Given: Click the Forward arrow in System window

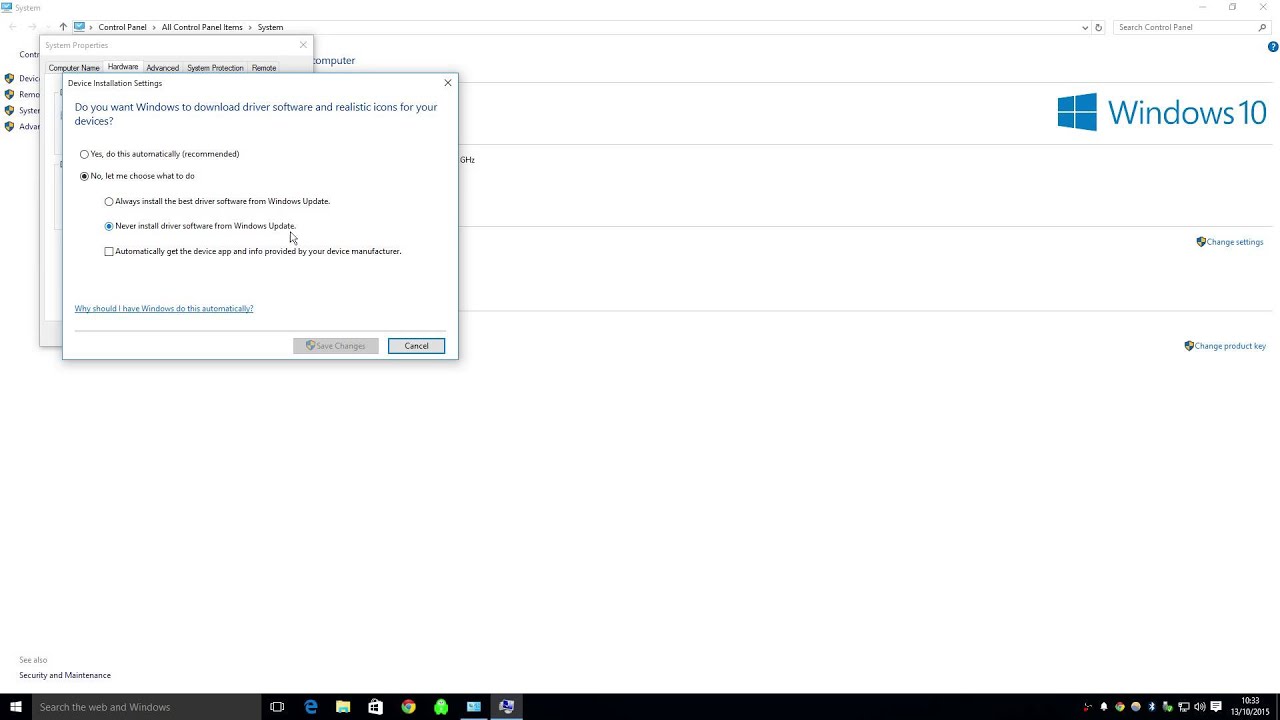Looking at the screenshot, I should click(32, 27).
